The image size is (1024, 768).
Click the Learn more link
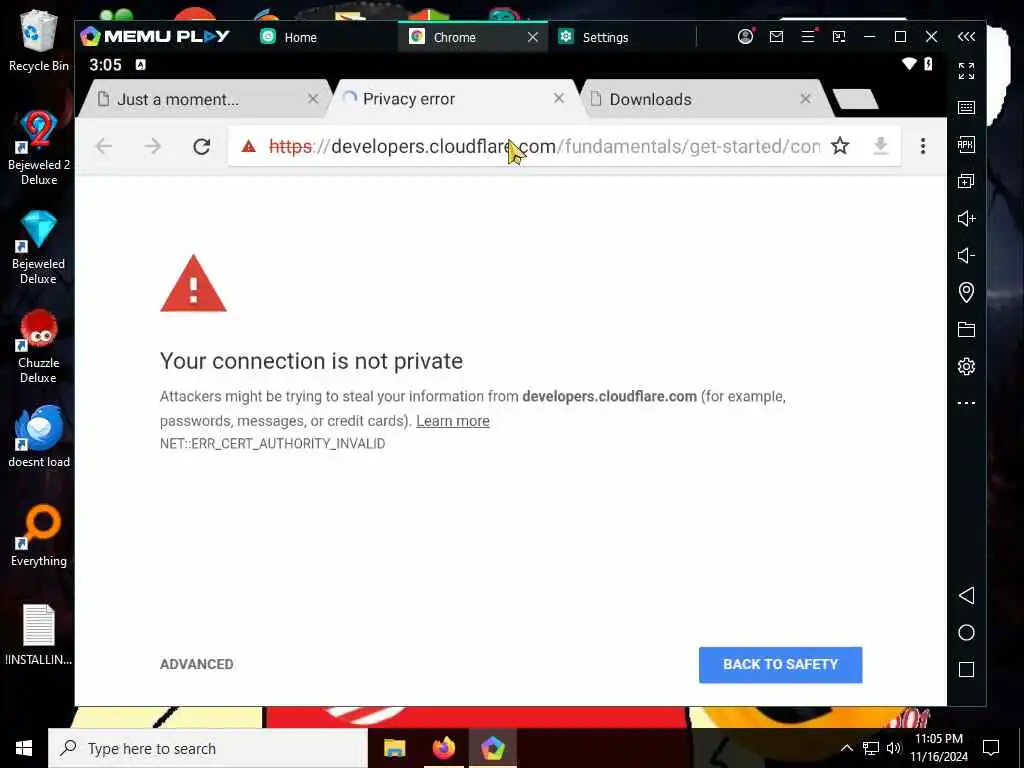453,421
